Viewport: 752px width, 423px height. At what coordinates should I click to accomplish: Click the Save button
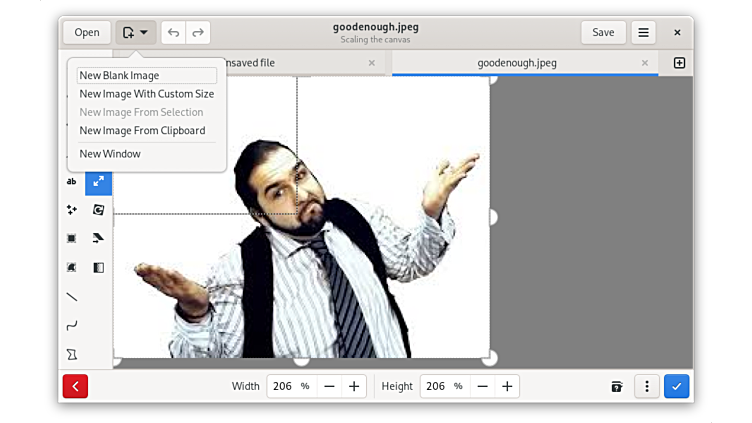[603, 32]
